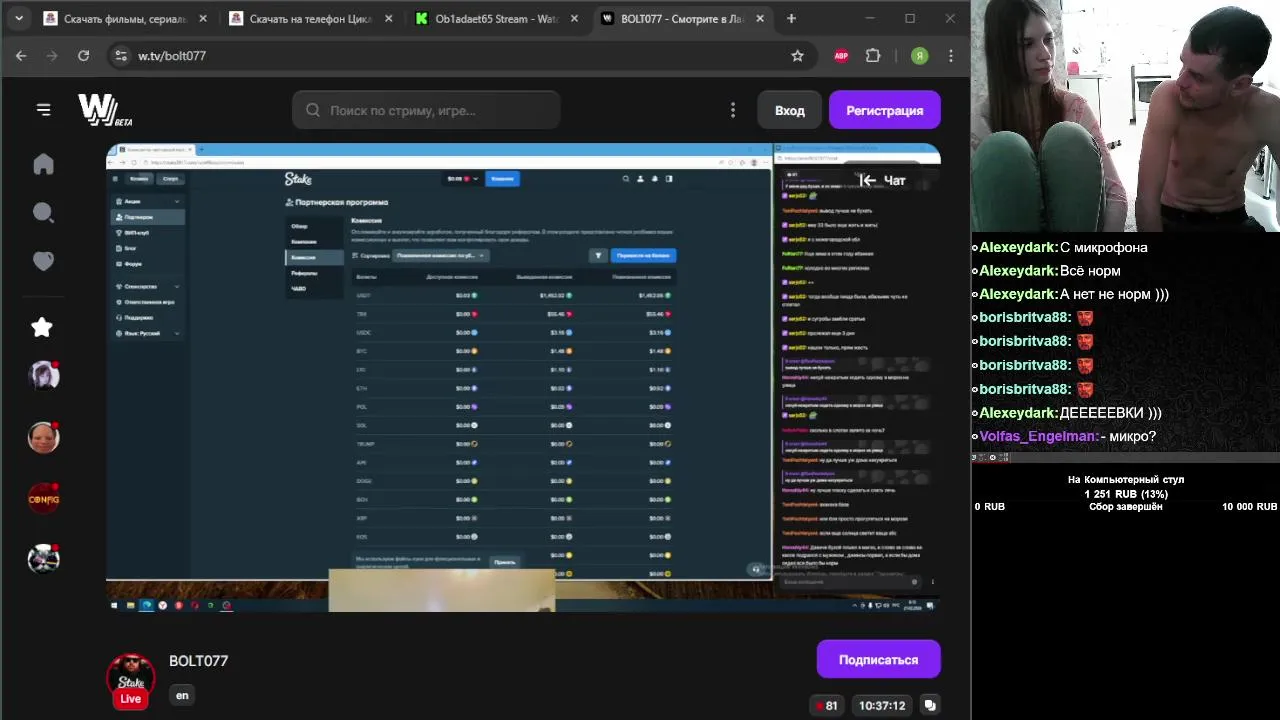Reload the current page
The image size is (1280, 720).
(84, 56)
